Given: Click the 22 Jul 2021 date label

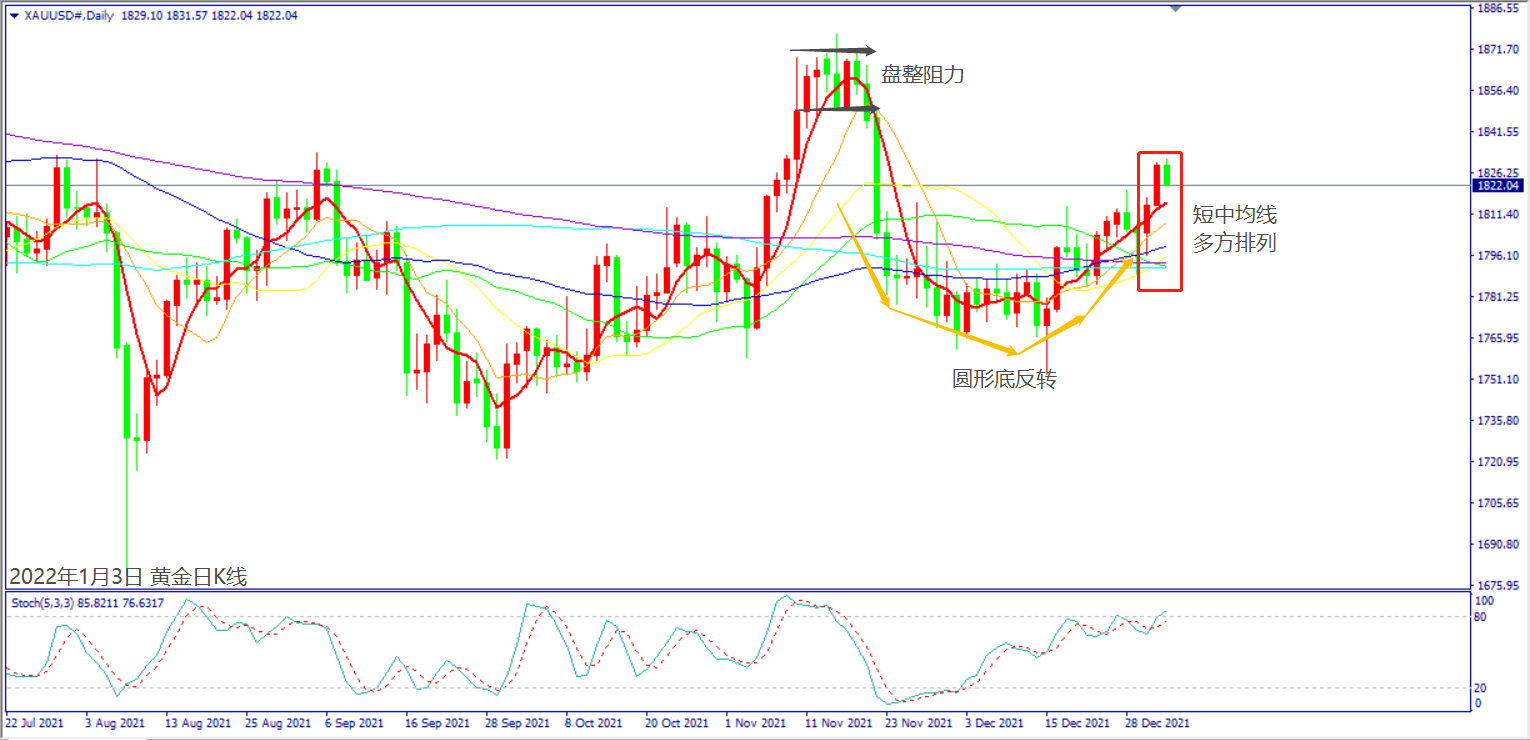Looking at the screenshot, I should pos(35,722).
